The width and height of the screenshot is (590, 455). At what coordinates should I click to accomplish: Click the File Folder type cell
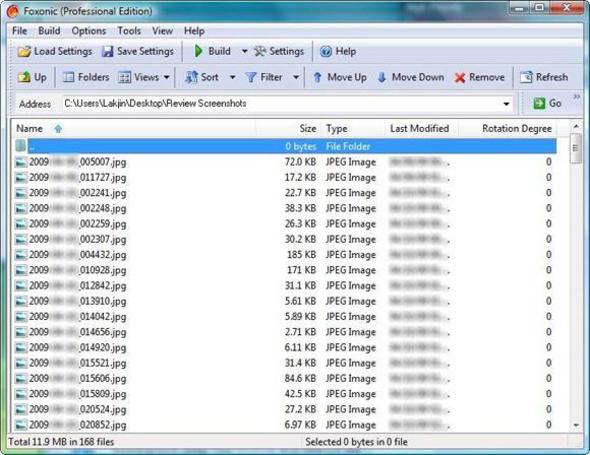(x=348, y=146)
